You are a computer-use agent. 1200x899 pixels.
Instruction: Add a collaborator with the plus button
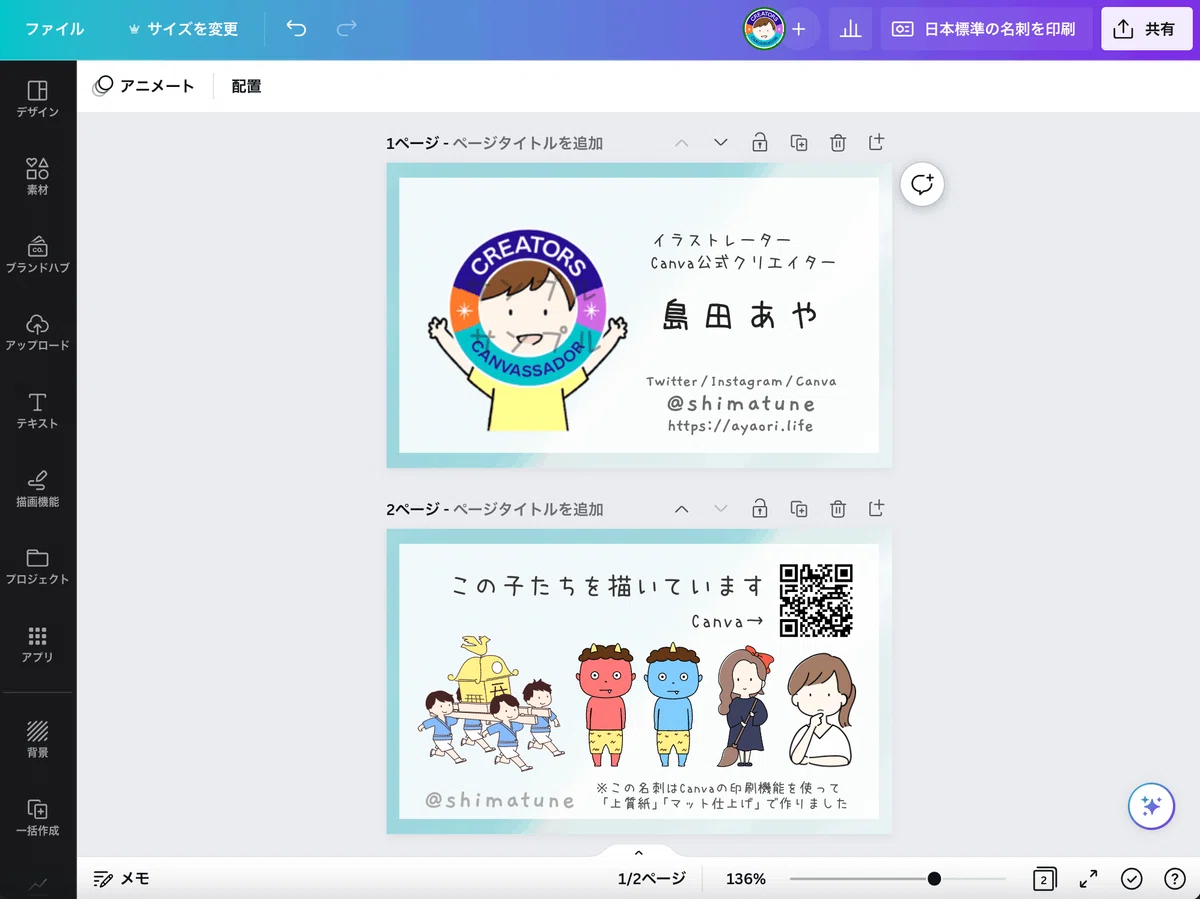pyautogui.click(x=799, y=29)
